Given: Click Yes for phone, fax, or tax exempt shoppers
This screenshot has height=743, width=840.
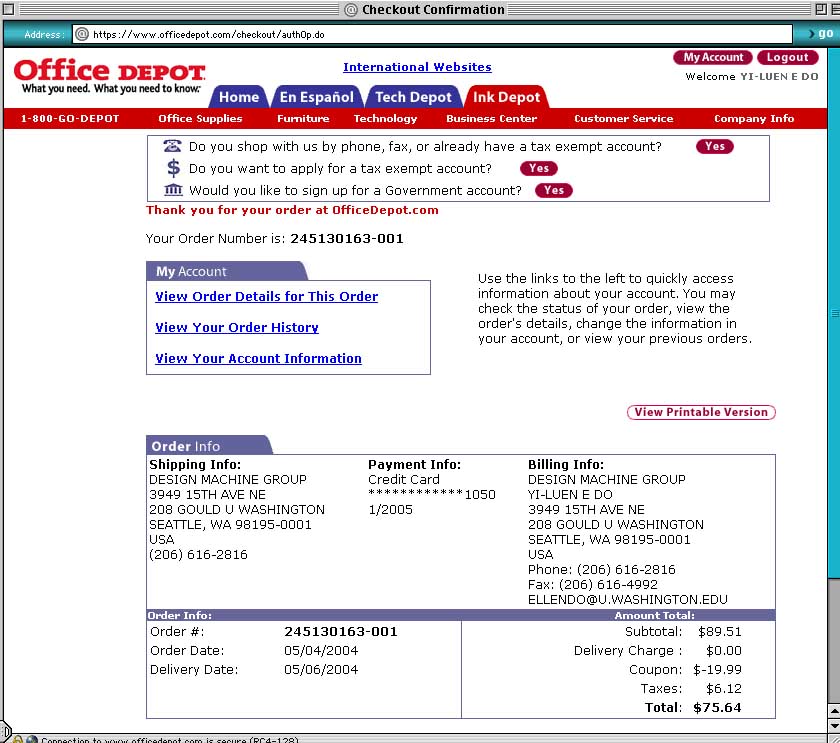Looking at the screenshot, I should [715, 146].
